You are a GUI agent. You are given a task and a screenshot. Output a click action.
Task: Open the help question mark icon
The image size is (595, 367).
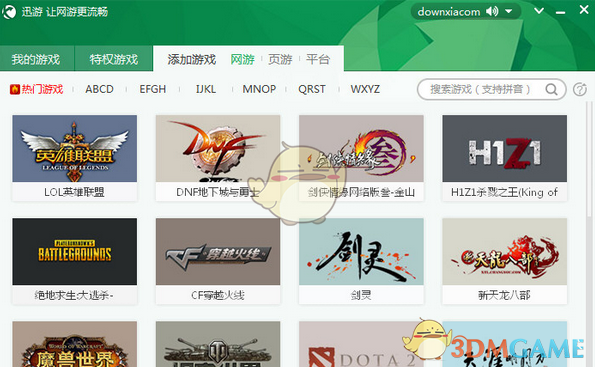579,90
